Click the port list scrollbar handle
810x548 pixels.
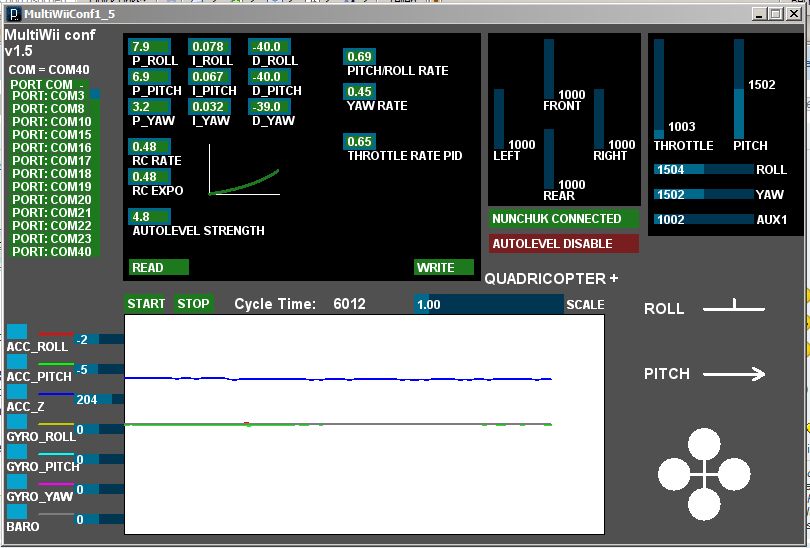coord(95,95)
